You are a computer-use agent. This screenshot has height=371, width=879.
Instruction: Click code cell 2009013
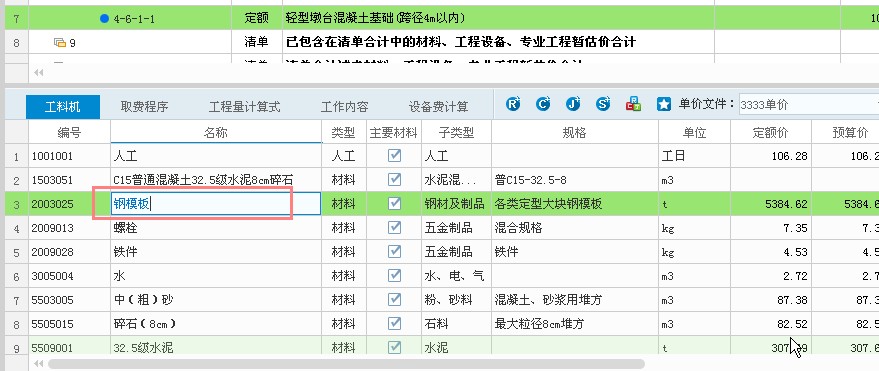click(69, 228)
